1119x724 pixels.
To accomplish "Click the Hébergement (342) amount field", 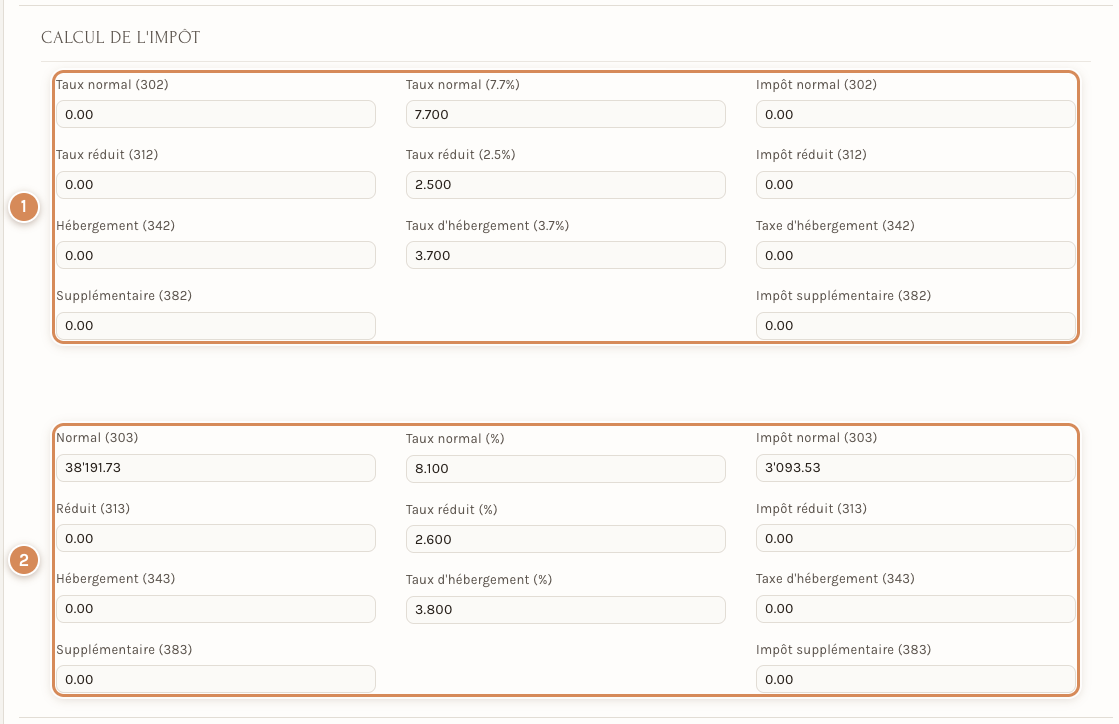I will pyautogui.click(x=216, y=255).
